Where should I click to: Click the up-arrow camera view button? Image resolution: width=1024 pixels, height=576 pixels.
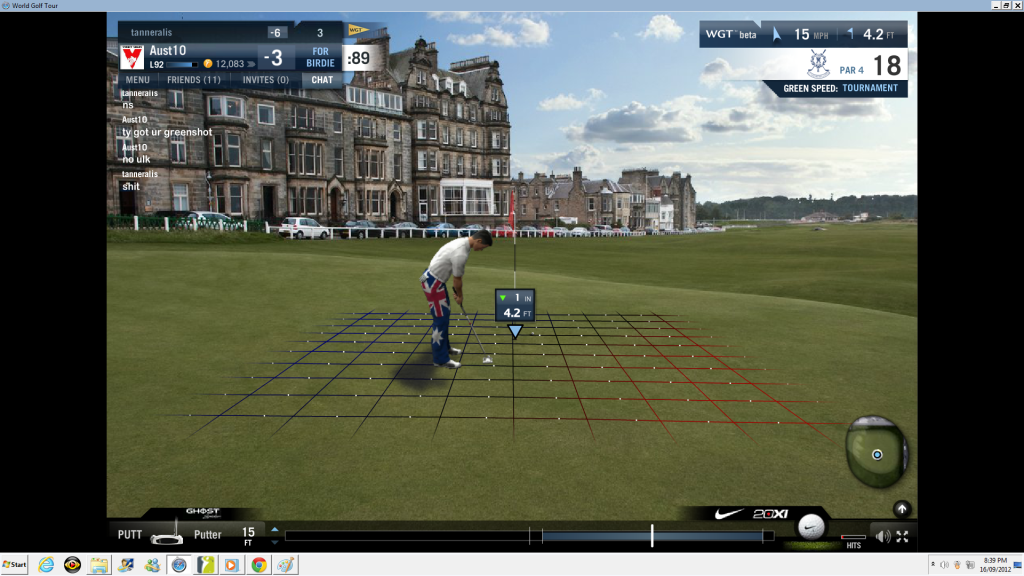(x=902, y=509)
